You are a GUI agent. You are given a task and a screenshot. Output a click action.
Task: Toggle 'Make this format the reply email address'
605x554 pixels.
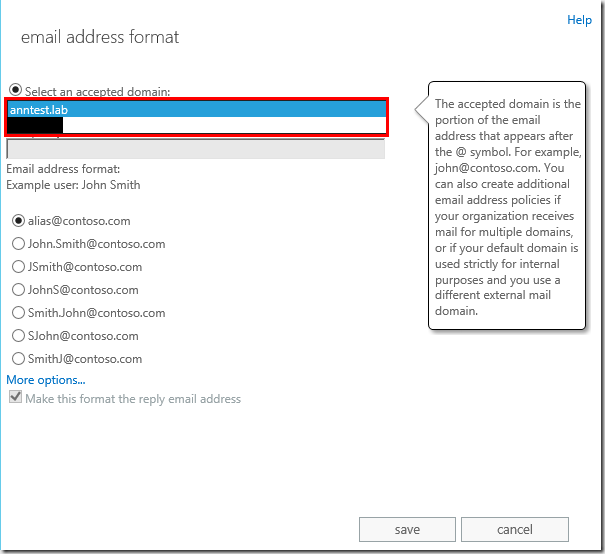pos(15,398)
